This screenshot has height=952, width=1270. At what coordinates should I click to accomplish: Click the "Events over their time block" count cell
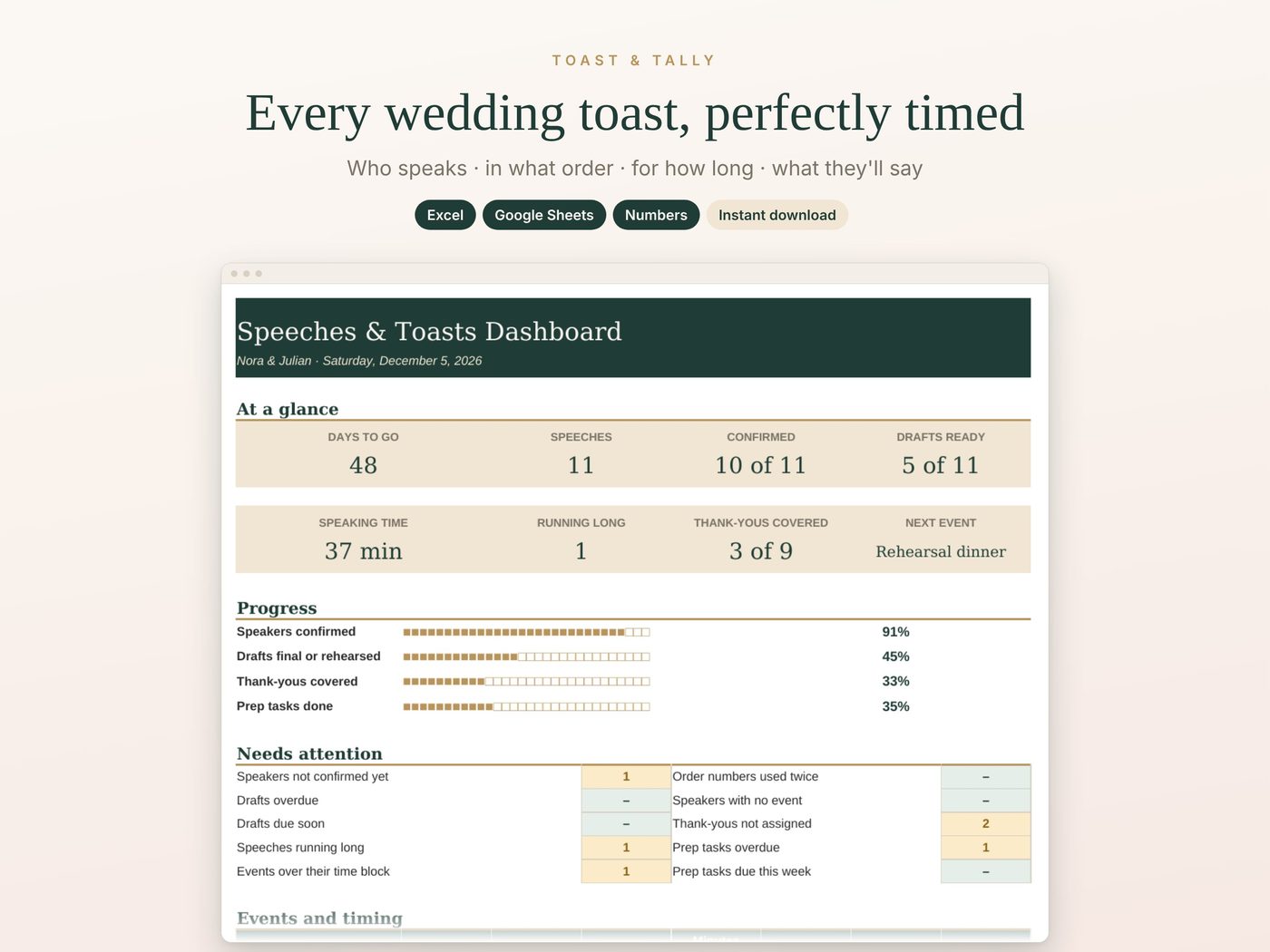tap(626, 871)
